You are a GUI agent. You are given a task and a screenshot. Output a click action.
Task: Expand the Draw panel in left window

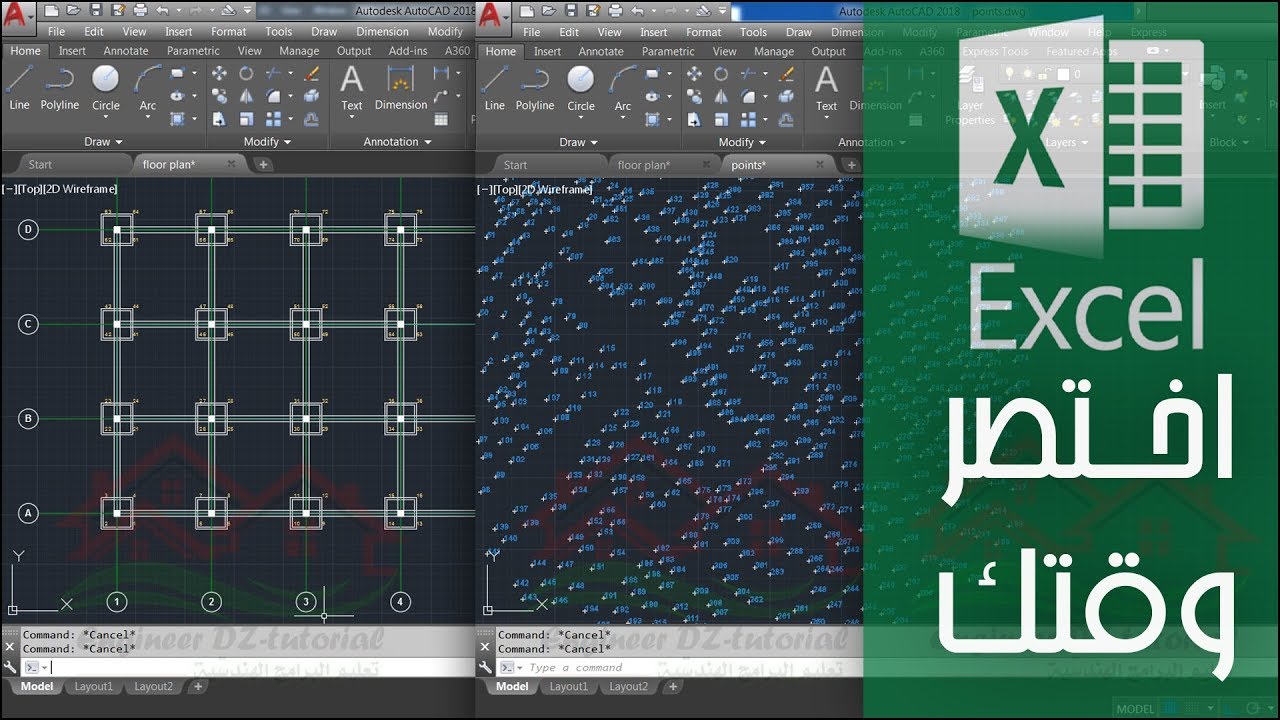[103, 142]
